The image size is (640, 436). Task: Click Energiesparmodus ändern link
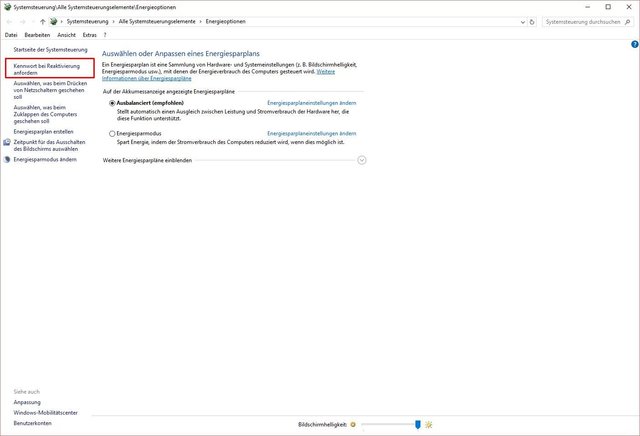[45, 160]
